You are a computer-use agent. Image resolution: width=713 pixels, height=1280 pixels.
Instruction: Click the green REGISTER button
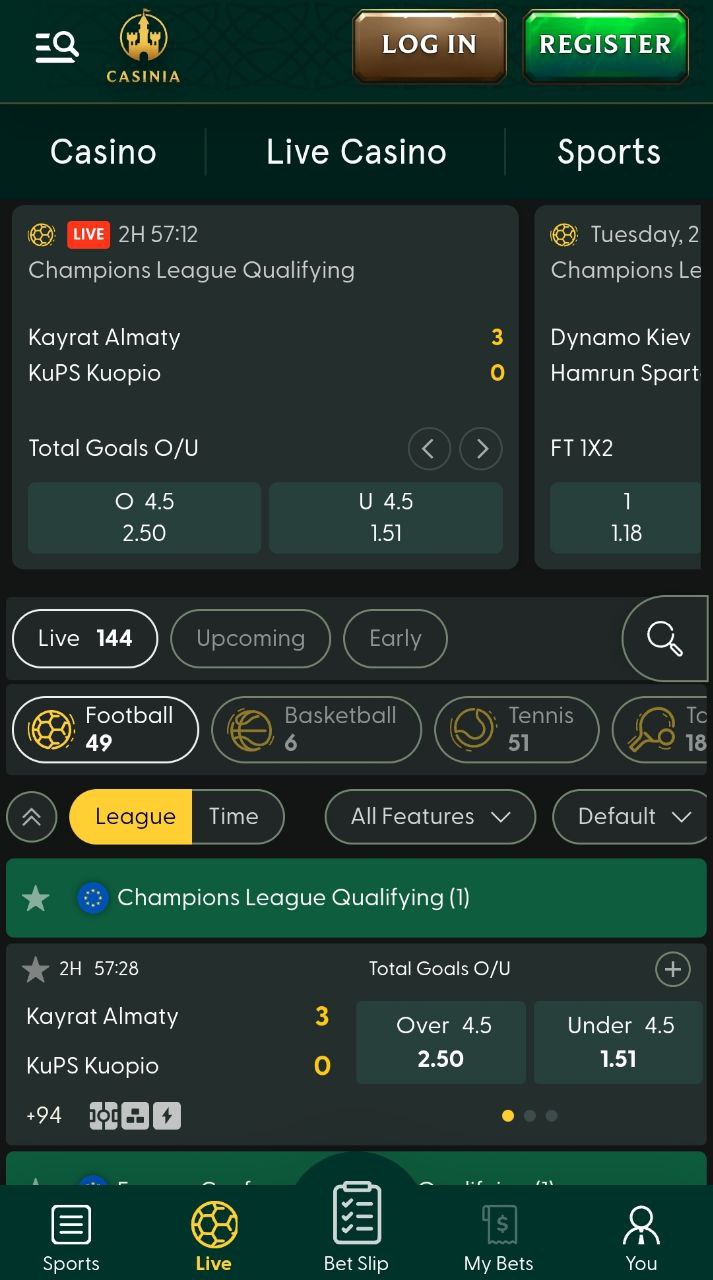[605, 45]
